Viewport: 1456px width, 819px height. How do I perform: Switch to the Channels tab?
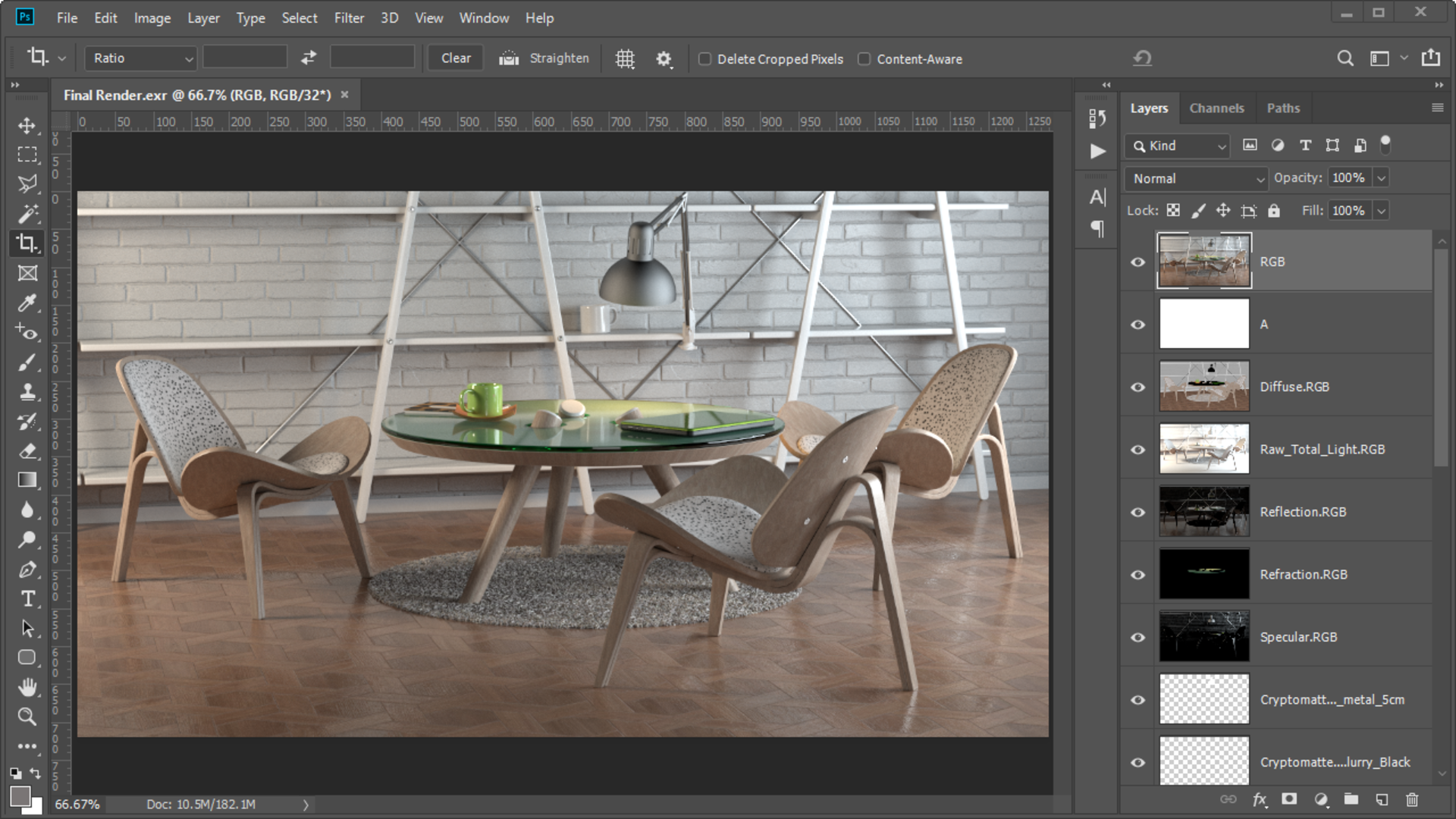coord(1216,108)
